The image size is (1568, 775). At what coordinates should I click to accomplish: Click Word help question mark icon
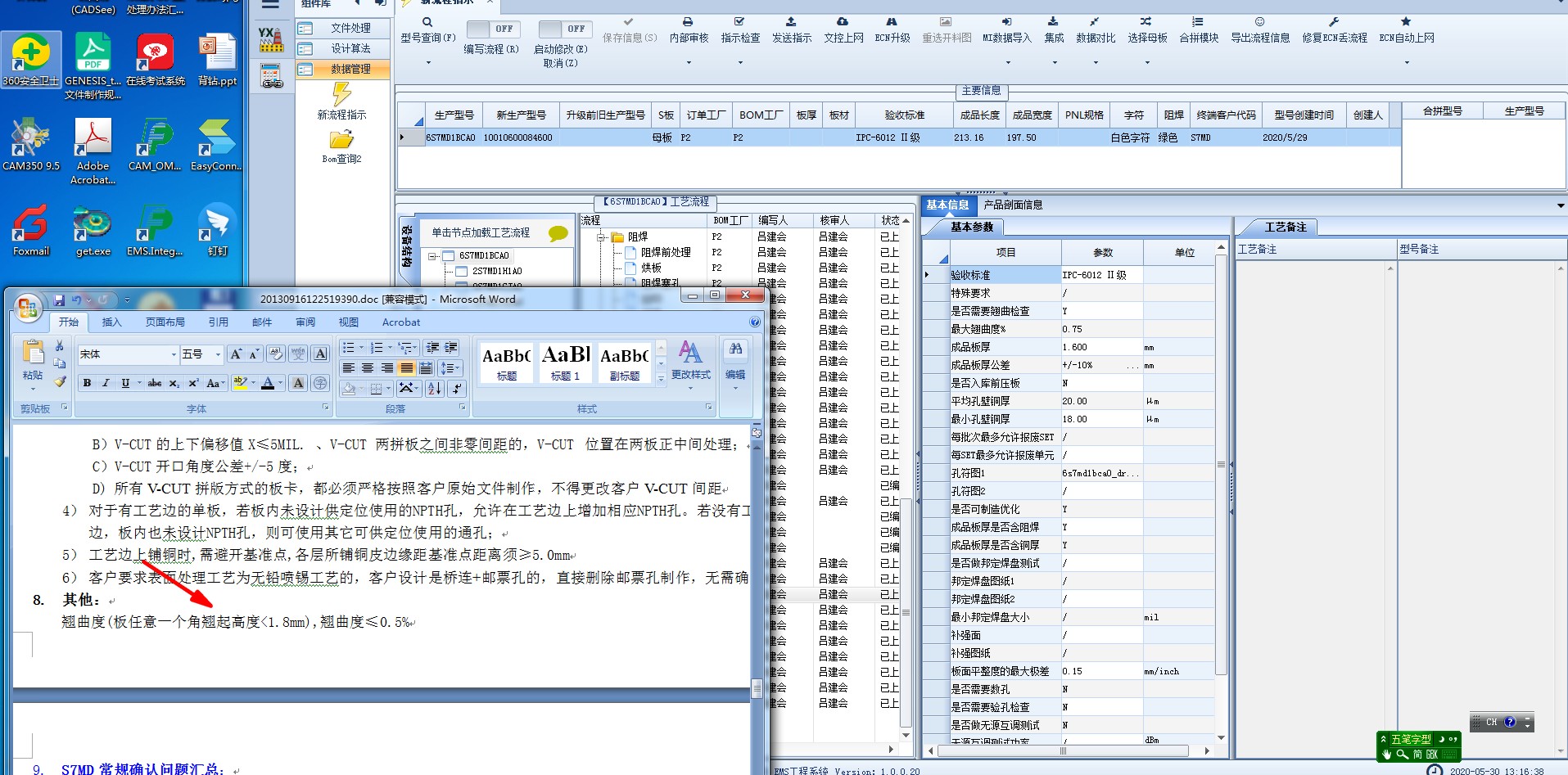(755, 322)
